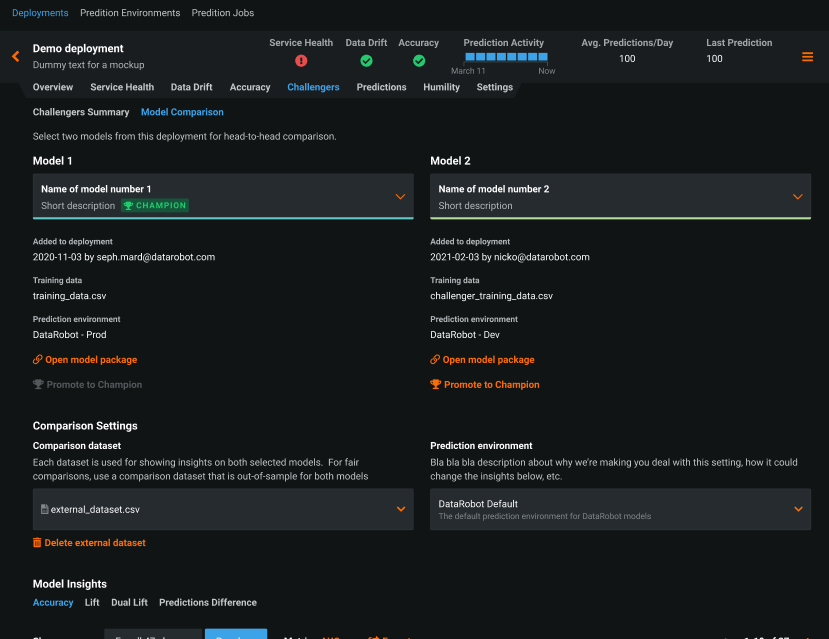Screen dimensions: 829x639
Task: Click the Service Health error status icon
Action: (x=301, y=60)
